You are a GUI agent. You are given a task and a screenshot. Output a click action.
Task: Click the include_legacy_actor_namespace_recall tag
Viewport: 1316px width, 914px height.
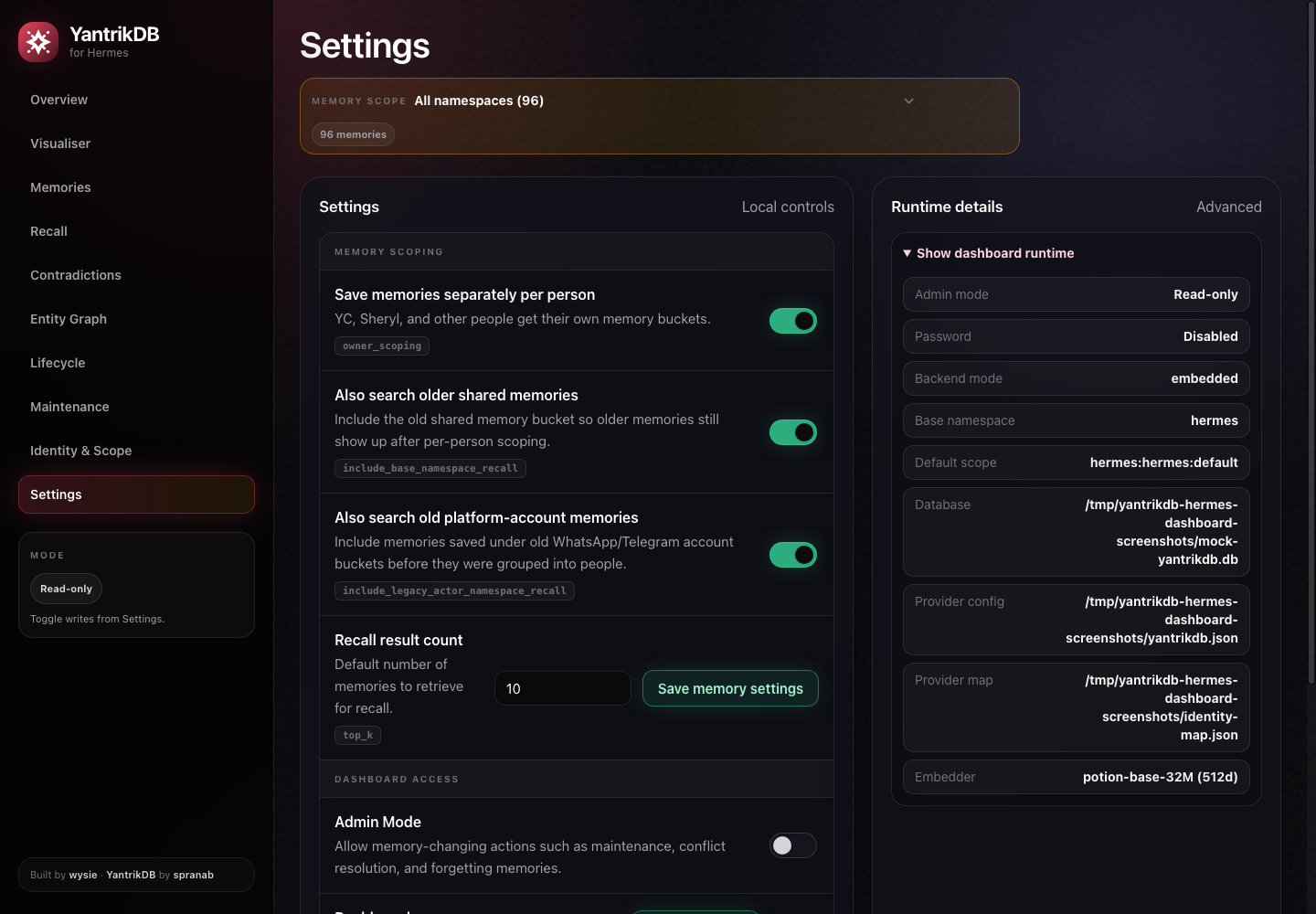click(454, 590)
